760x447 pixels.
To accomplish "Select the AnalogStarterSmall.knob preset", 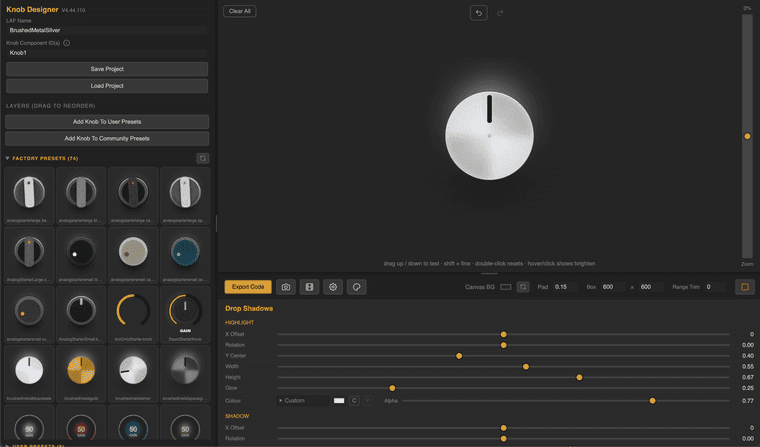I will coord(81,314).
